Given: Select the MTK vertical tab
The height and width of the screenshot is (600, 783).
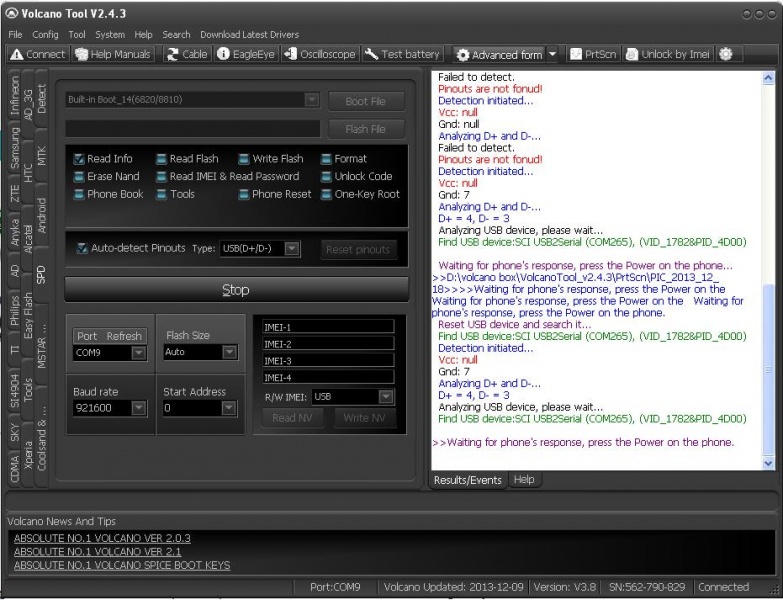Looking at the screenshot, I should (41, 156).
